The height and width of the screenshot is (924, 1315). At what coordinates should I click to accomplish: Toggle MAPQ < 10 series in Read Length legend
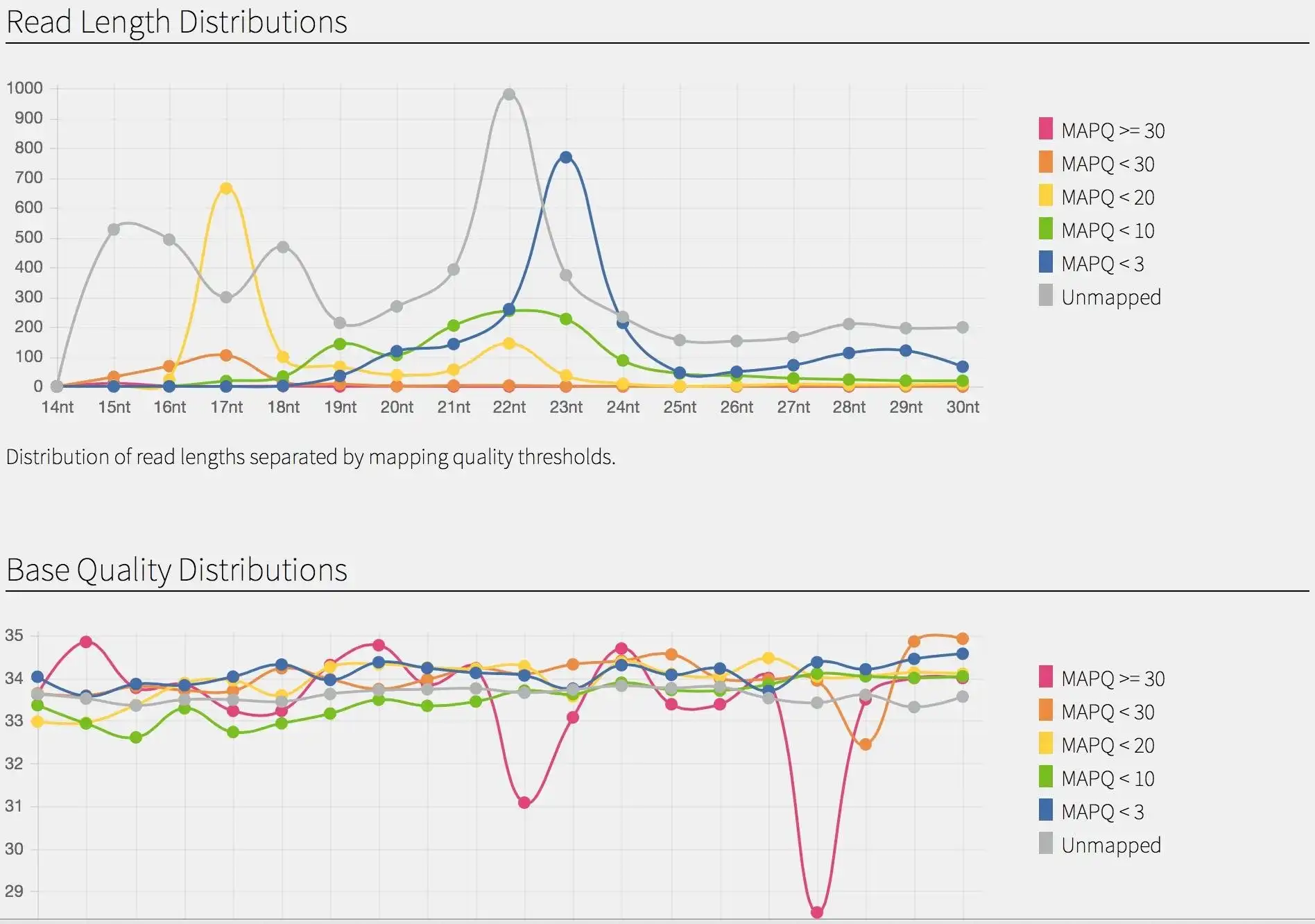click(x=1108, y=230)
